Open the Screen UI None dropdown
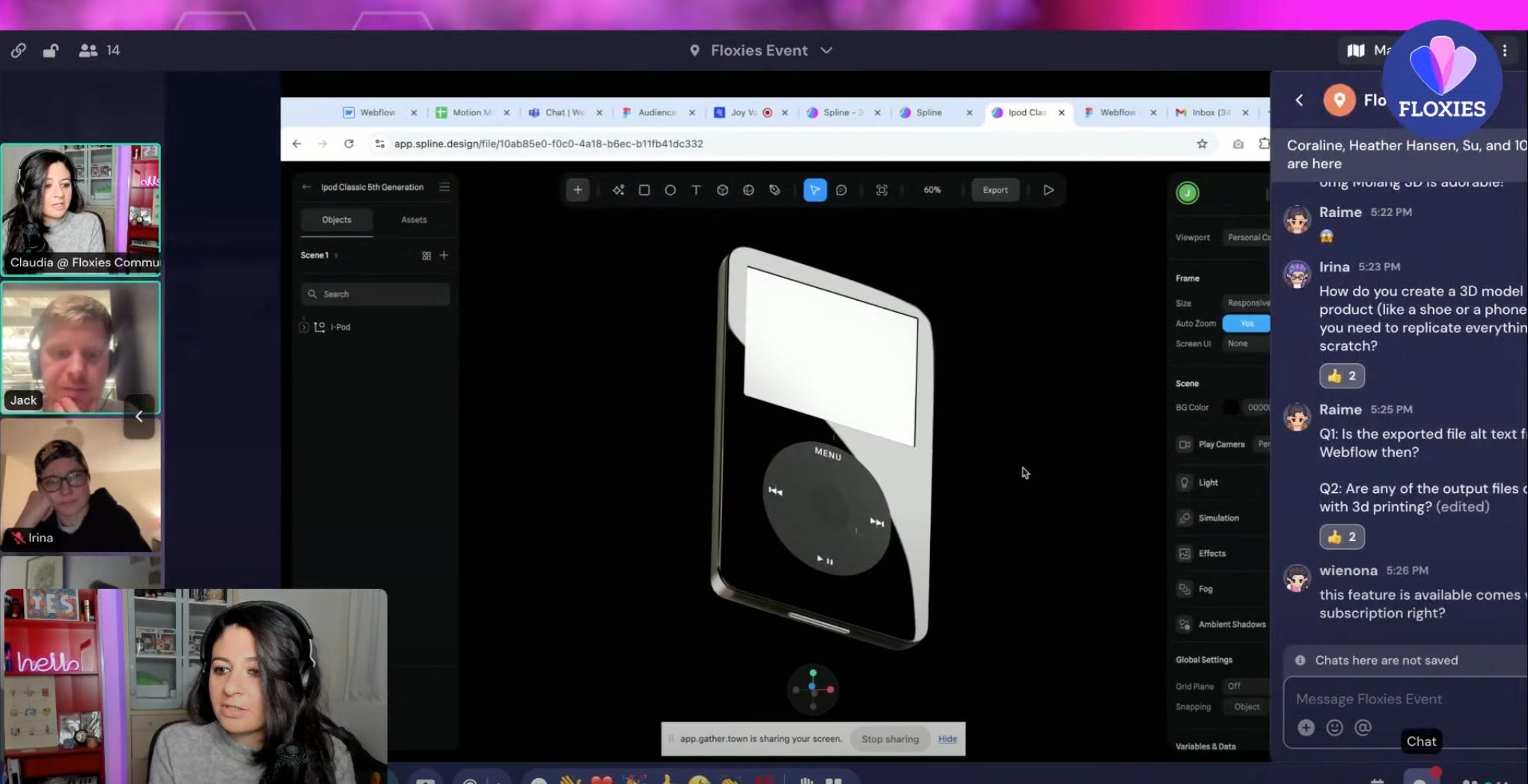Viewport: 1528px width, 784px height. click(1246, 343)
